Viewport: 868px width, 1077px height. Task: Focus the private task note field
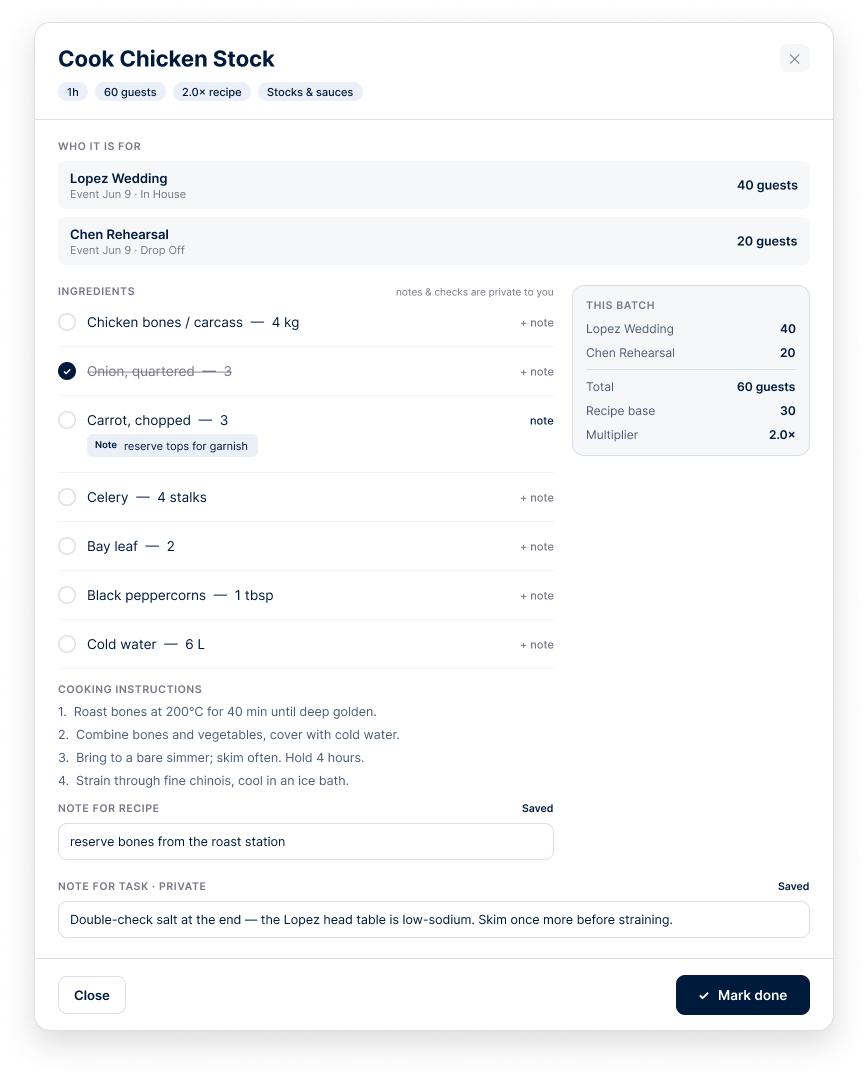tap(433, 919)
